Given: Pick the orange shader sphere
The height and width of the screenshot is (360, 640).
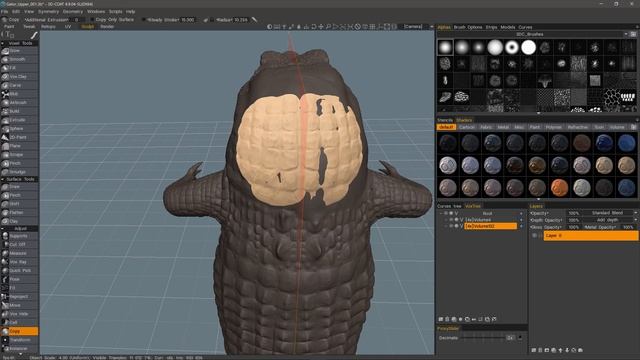Looking at the screenshot, I should coord(559,188).
